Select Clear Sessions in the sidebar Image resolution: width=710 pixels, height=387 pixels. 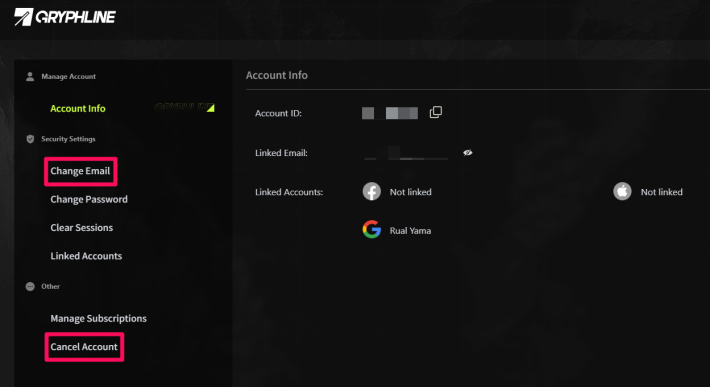(x=82, y=228)
